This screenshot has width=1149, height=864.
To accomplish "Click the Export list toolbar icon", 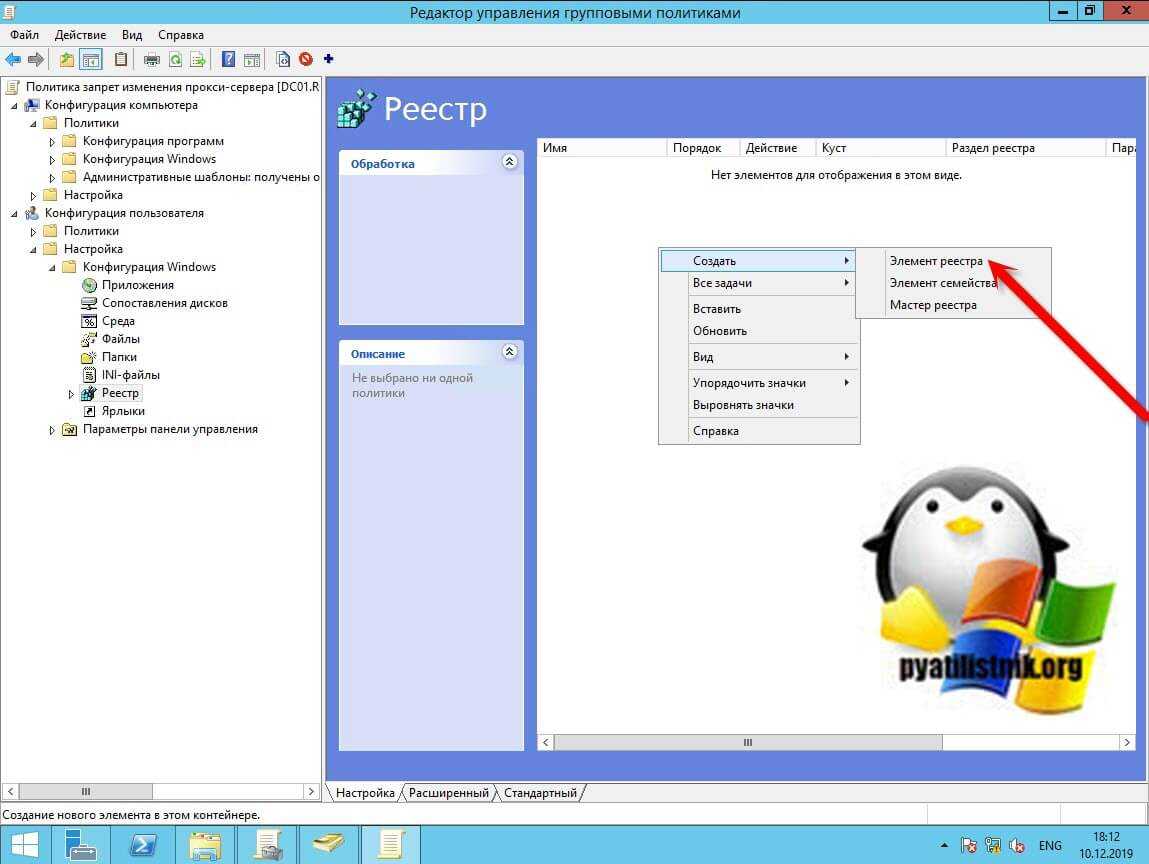I will tap(198, 59).
